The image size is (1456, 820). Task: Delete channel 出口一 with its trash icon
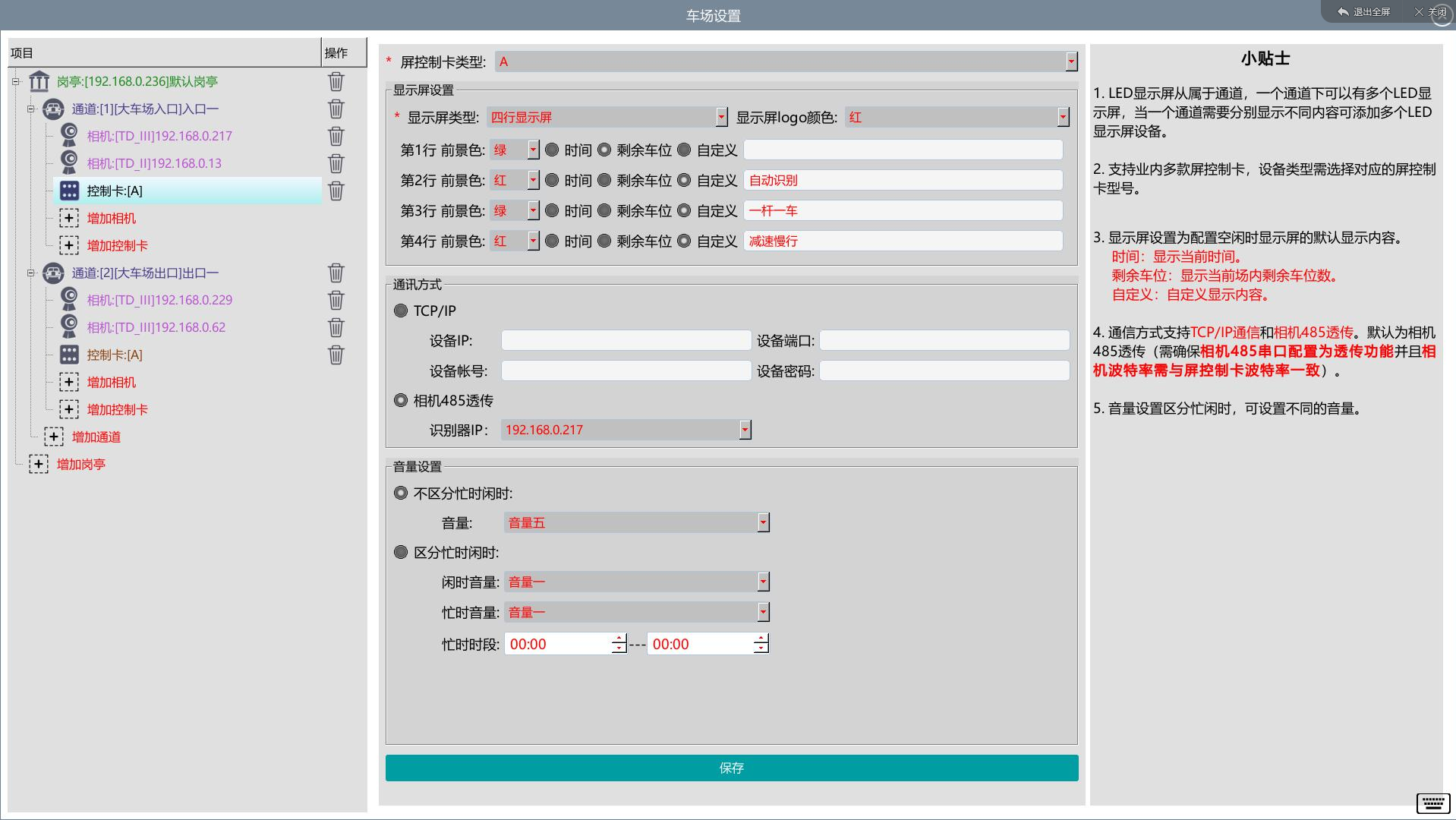click(336, 273)
